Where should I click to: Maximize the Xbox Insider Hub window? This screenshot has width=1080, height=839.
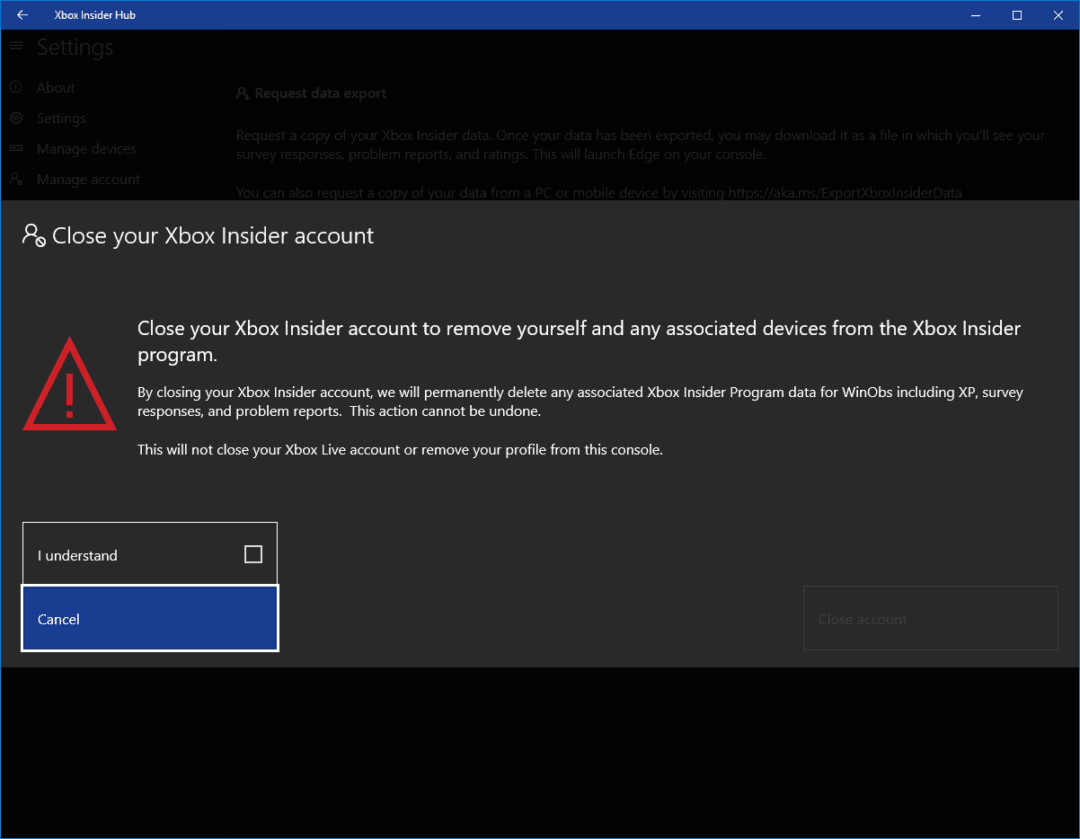(x=1017, y=14)
